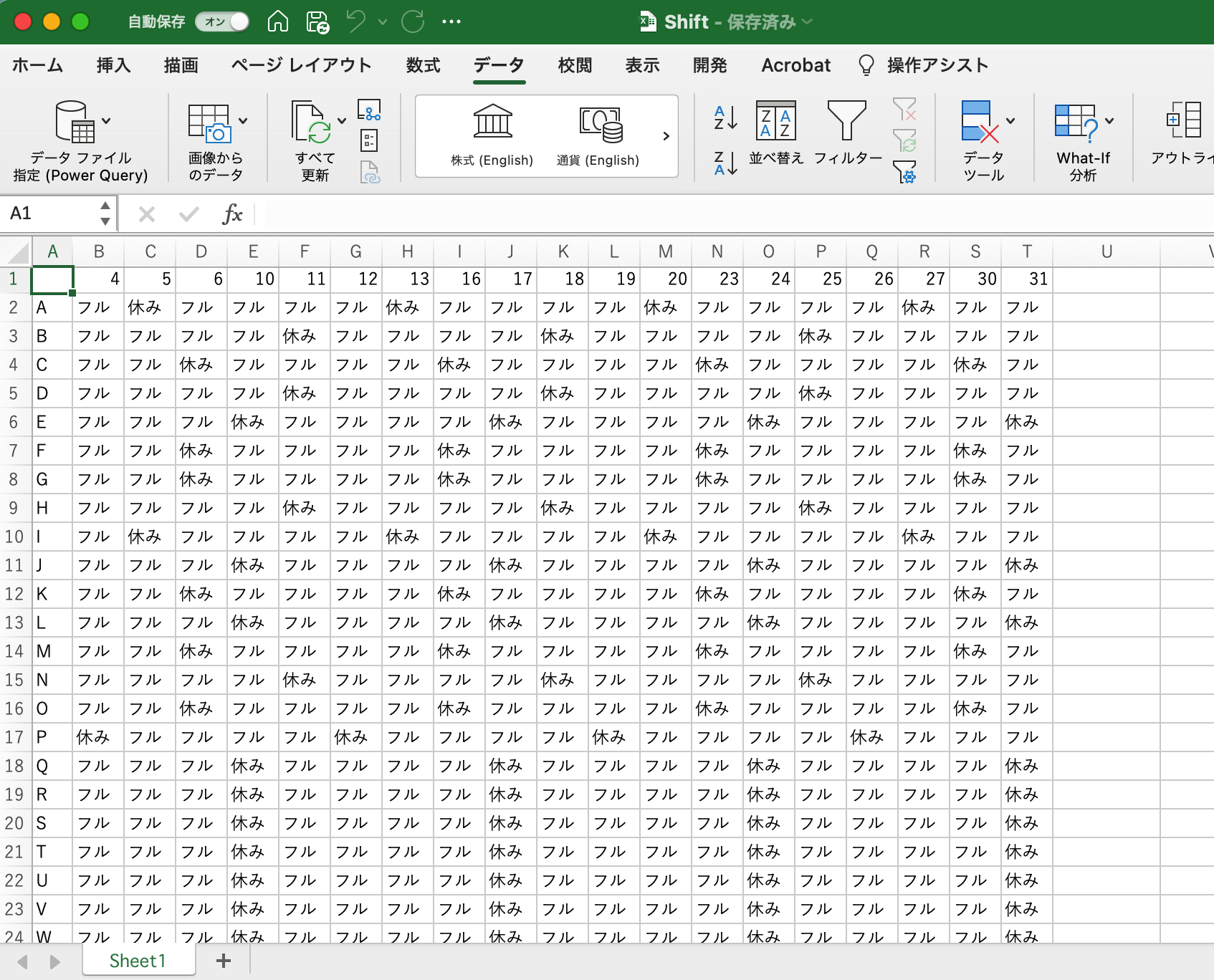The image size is (1214, 980).
Task: Toggle the 自動保存 AutoSave switch off
Action: 222,21
